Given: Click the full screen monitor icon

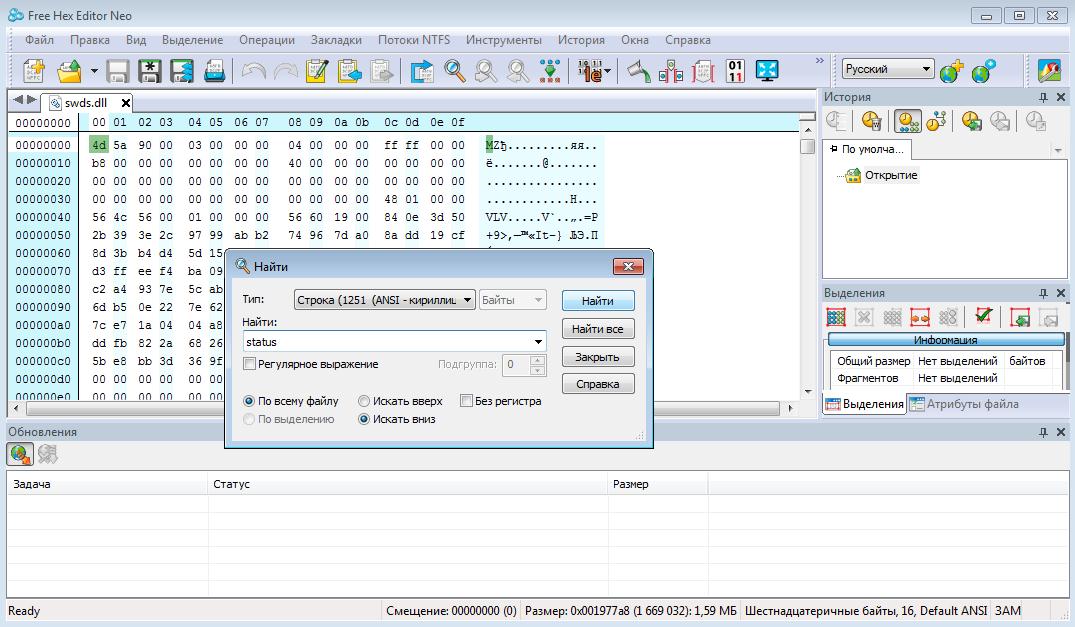Looking at the screenshot, I should point(767,71).
